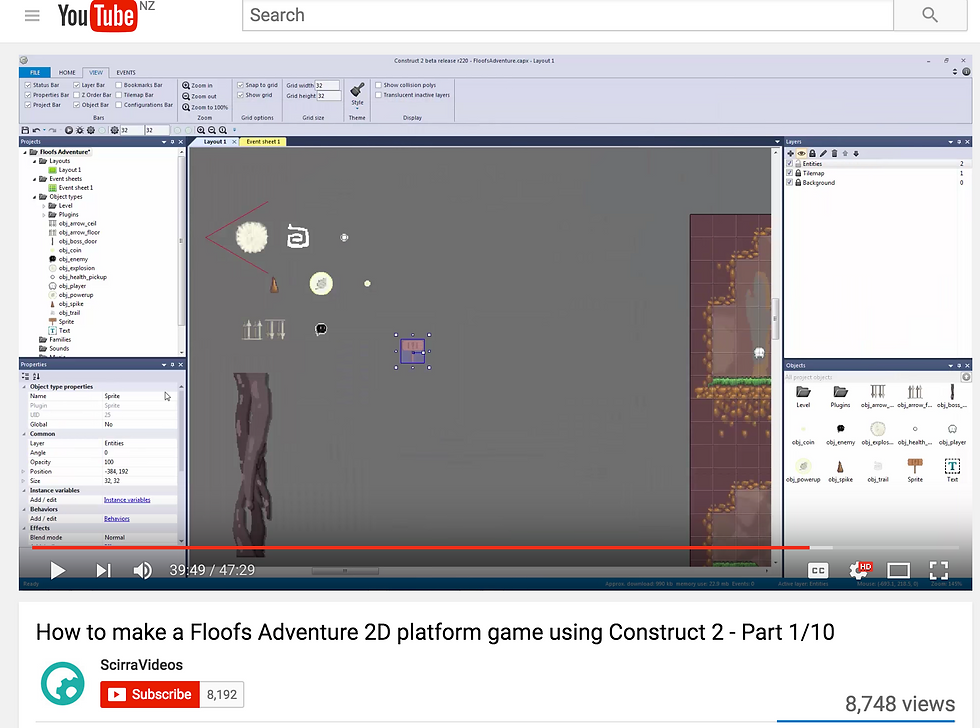980x728 pixels.
Task: Enable the Tilemap Bar checkbox
Action: pos(119,95)
